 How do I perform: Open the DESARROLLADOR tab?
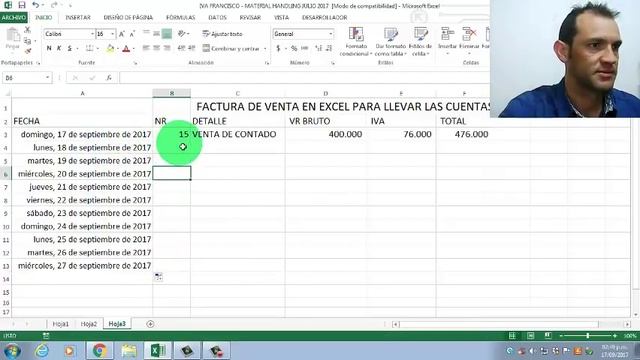(x=324, y=18)
